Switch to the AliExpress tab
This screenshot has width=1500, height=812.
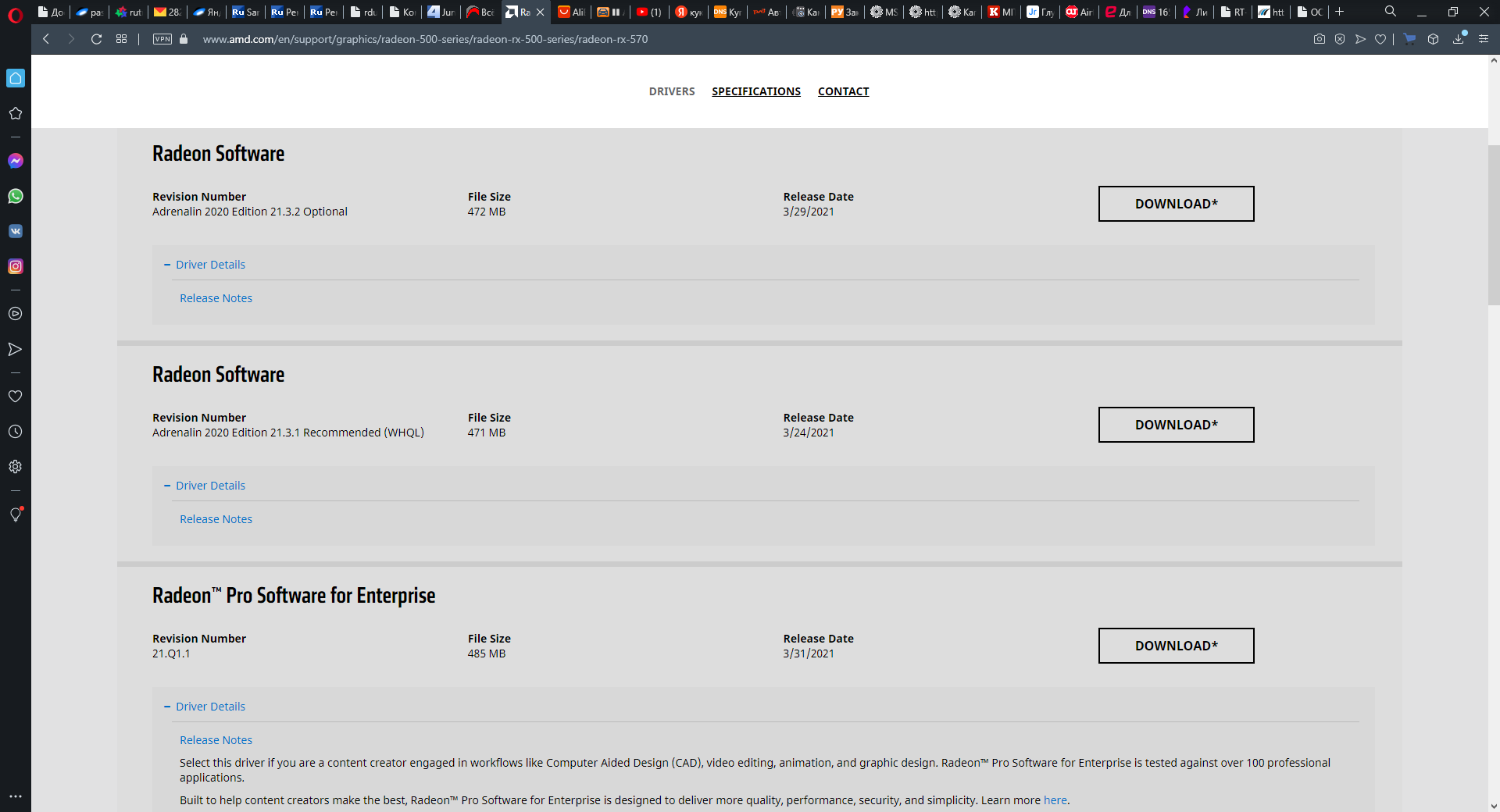click(571, 12)
